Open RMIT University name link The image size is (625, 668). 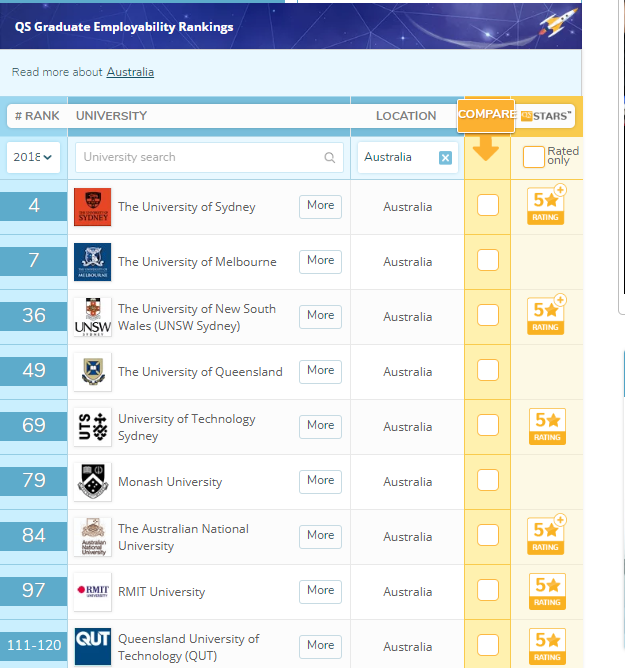161,591
